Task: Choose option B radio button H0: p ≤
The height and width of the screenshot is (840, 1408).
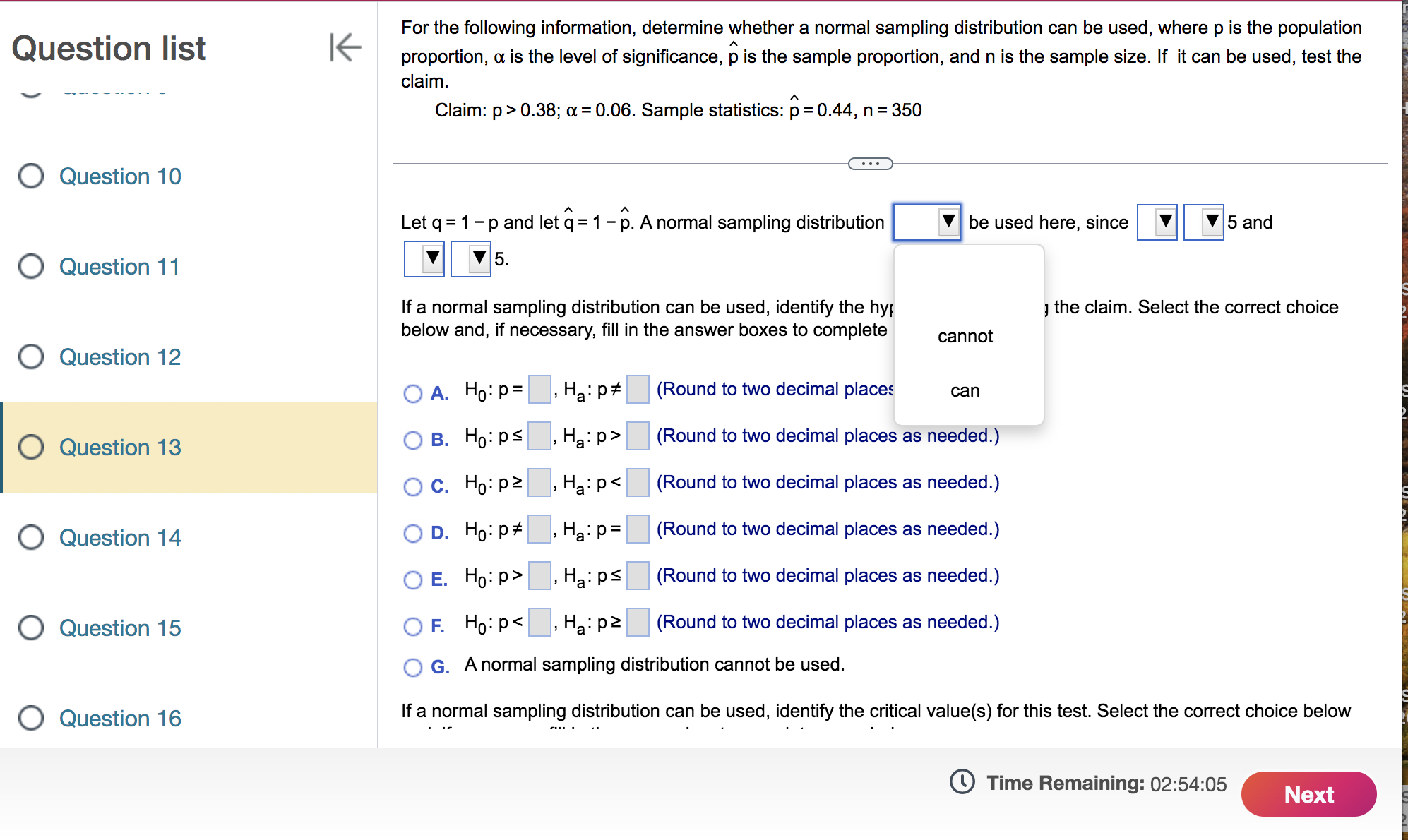Action: point(413,440)
